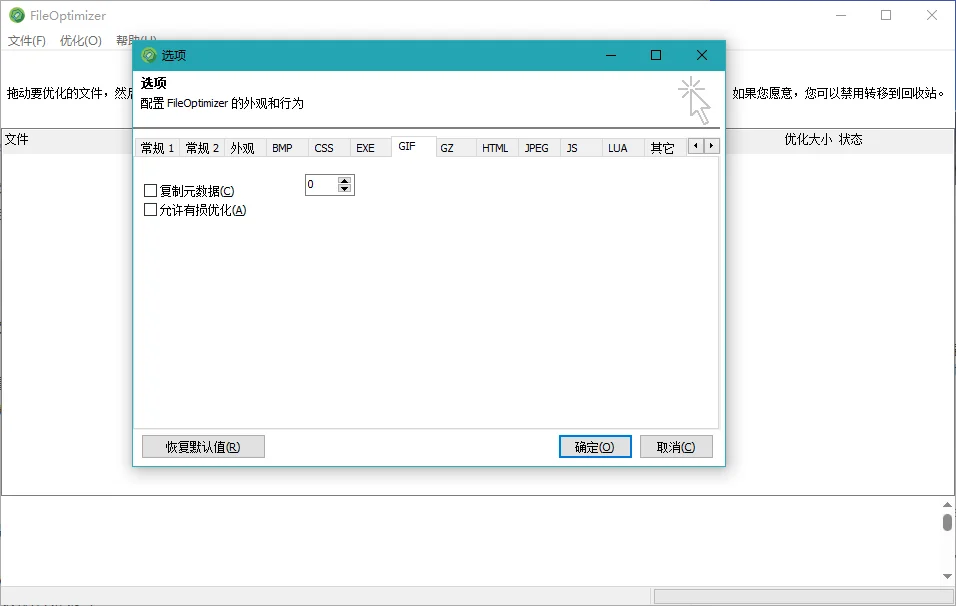The image size is (956, 606).
Task: Click FileOptimizer app icon in main title bar
Action: point(16,15)
